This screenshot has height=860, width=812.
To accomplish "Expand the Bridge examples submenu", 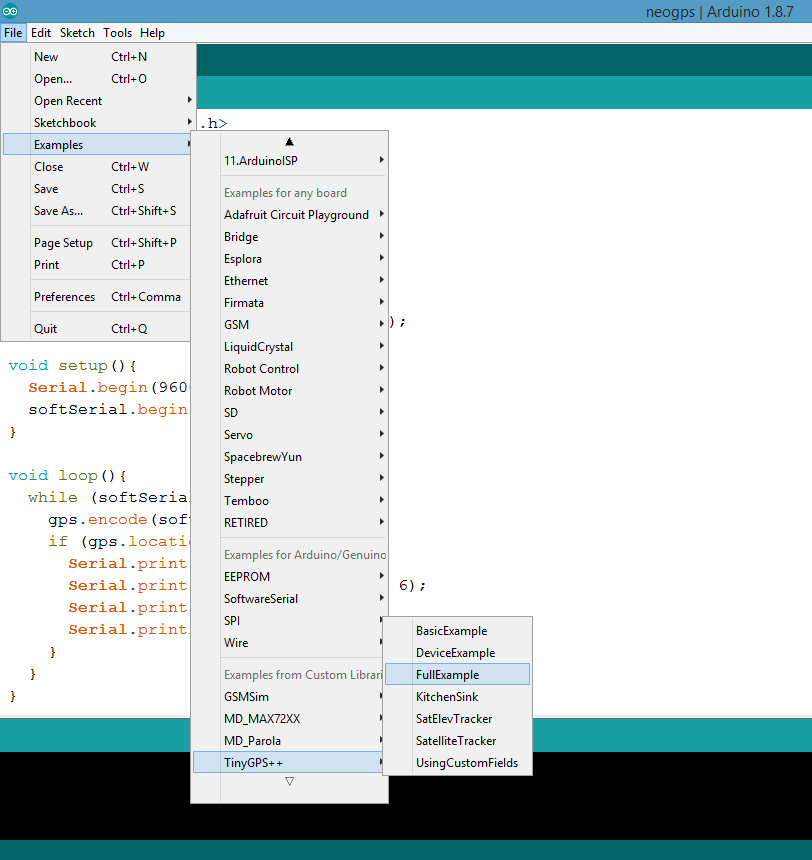I will pos(289,236).
